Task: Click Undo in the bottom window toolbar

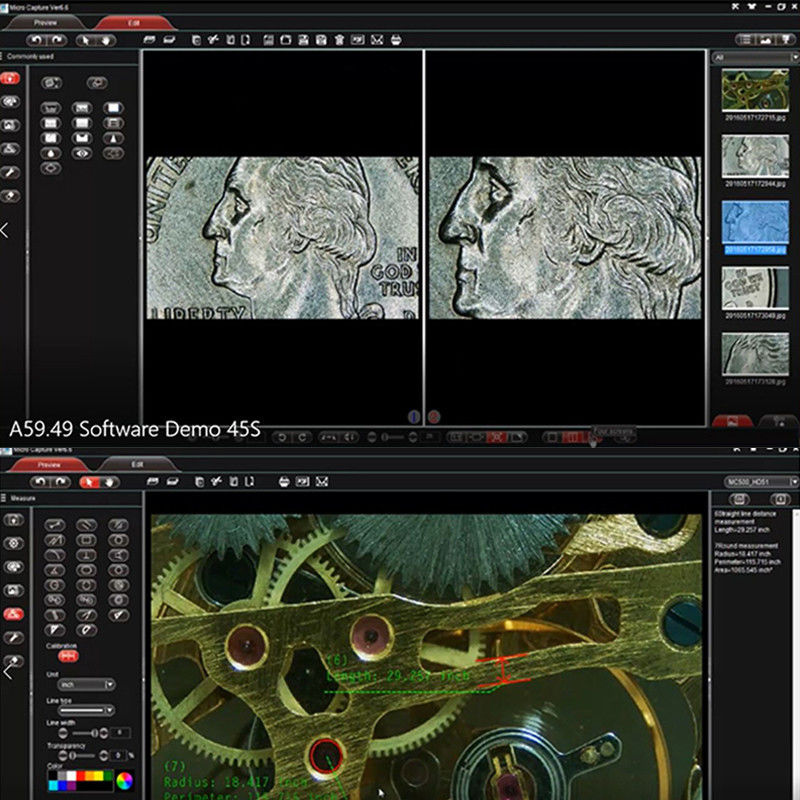Action: click(40, 482)
